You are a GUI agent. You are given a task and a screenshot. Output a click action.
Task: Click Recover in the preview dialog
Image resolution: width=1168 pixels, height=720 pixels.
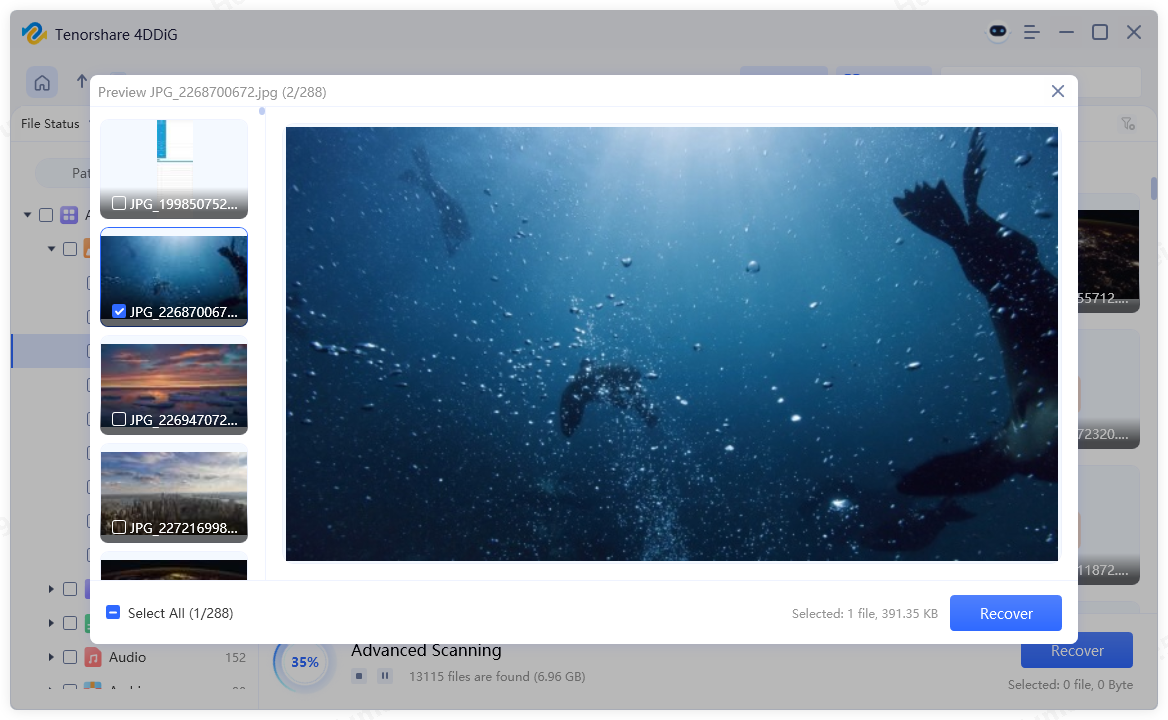[1005, 612]
